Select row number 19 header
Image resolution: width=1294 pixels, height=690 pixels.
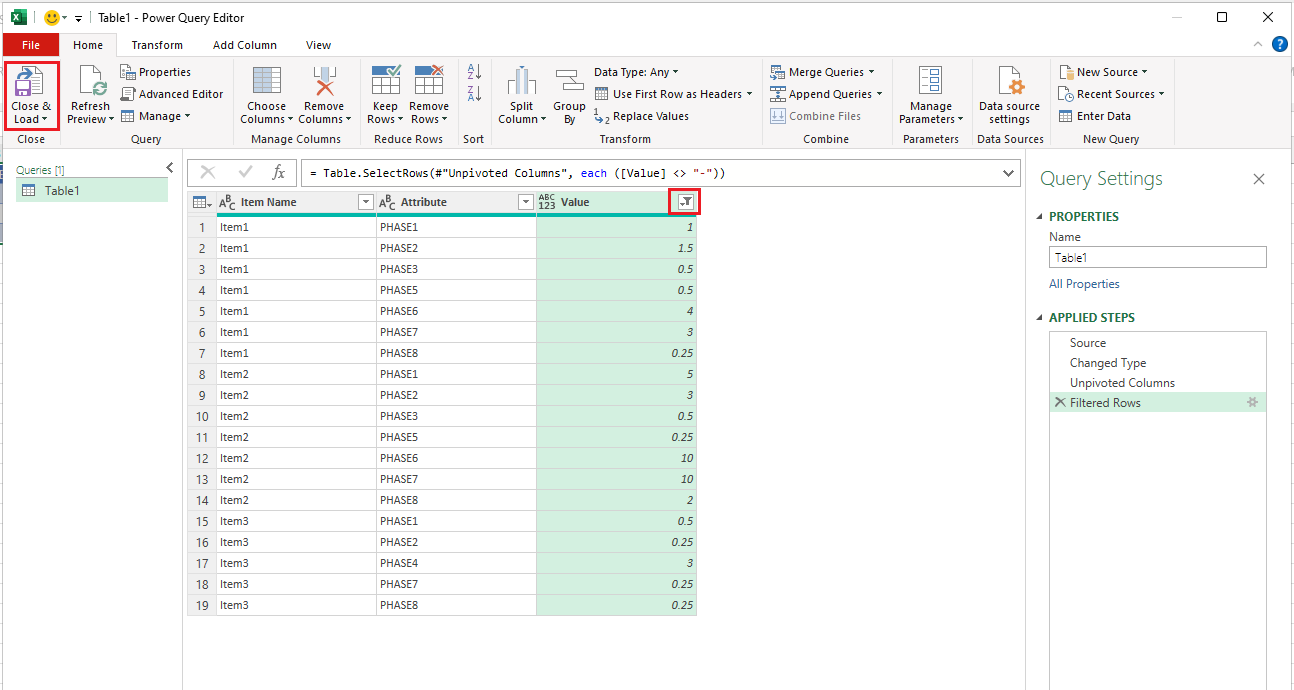(x=202, y=605)
